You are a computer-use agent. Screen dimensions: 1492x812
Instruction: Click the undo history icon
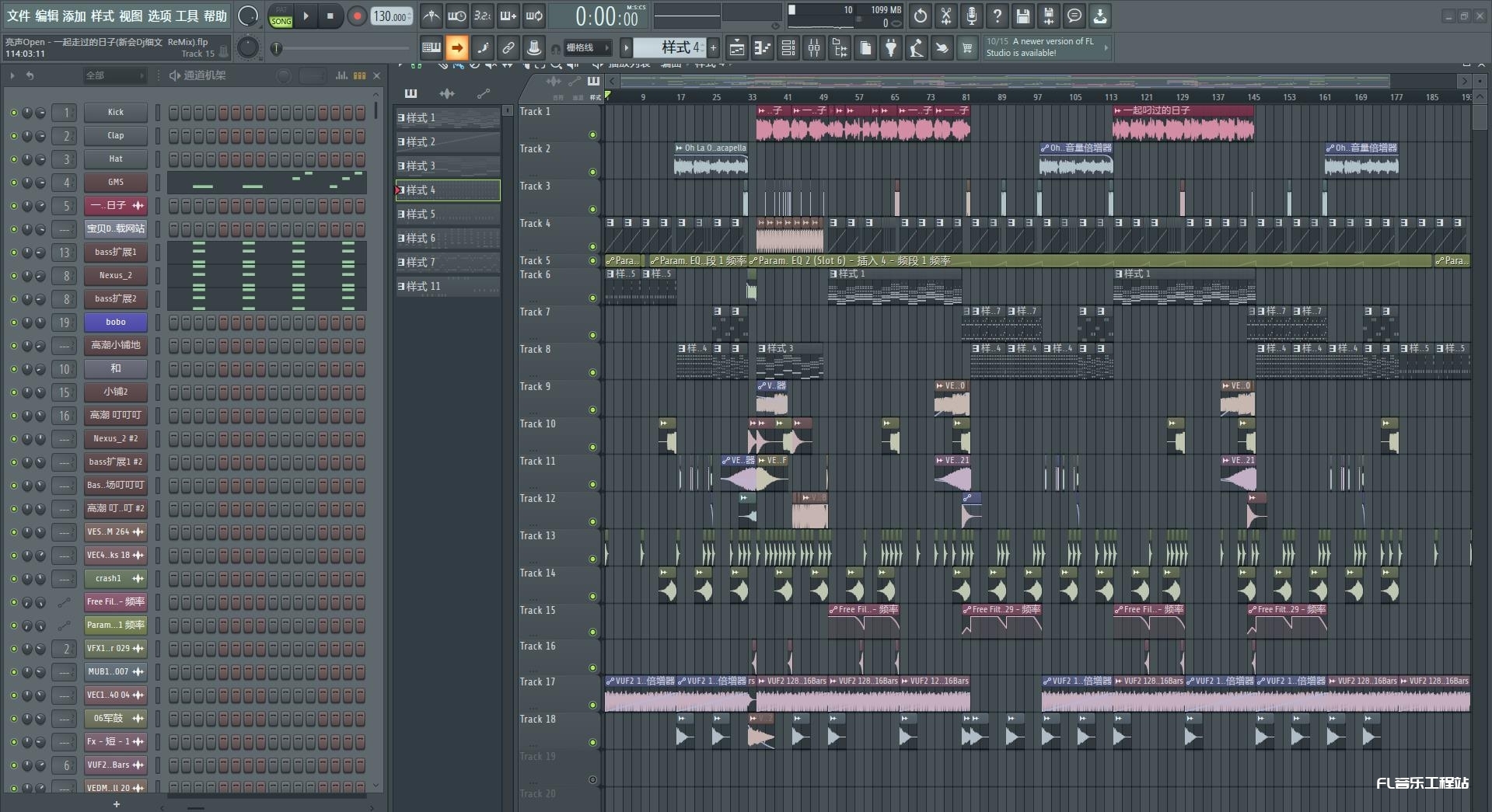tap(920, 16)
